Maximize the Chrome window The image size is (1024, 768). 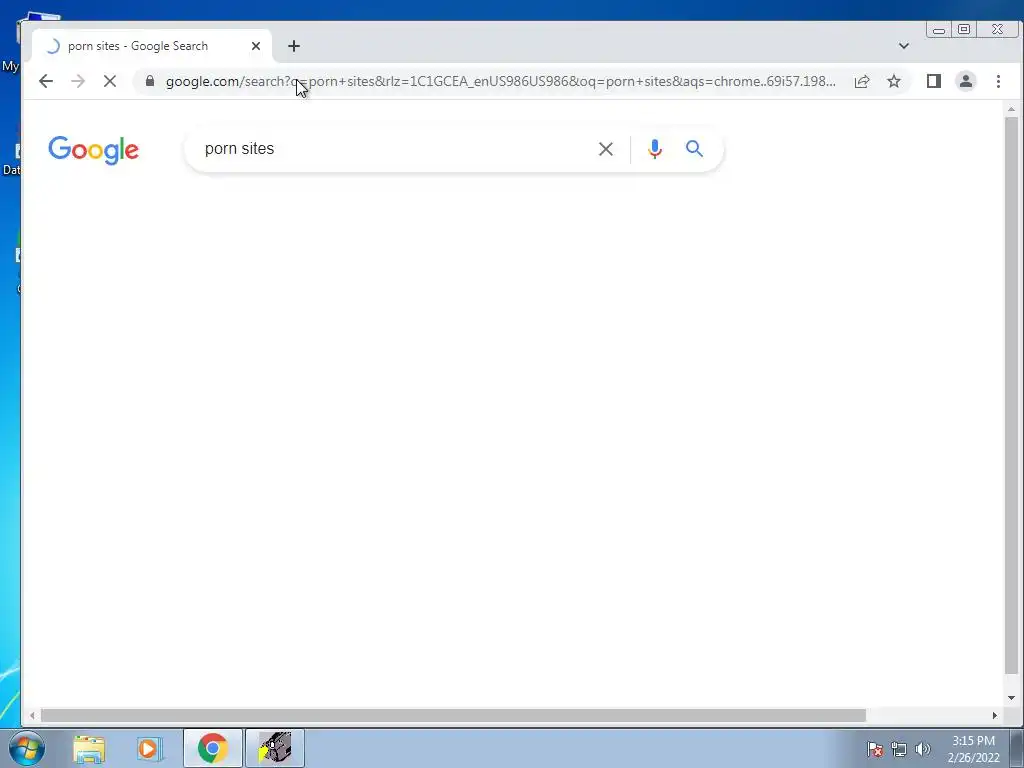click(964, 29)
